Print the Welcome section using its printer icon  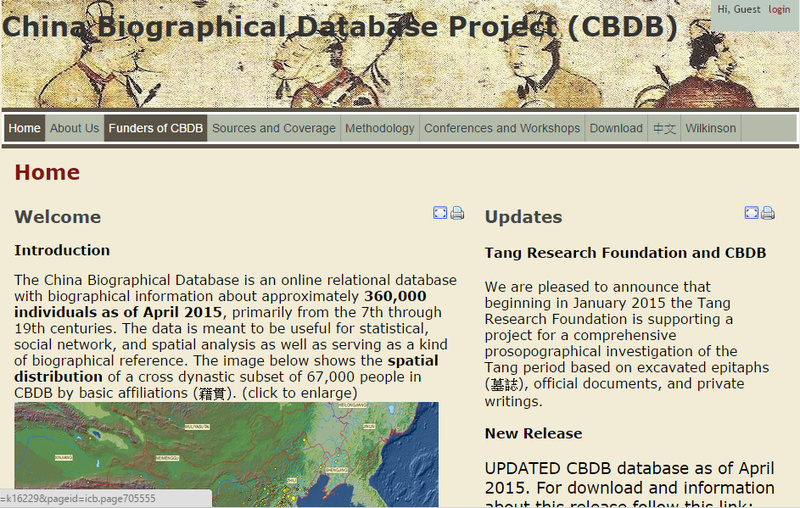click(457, 213)
